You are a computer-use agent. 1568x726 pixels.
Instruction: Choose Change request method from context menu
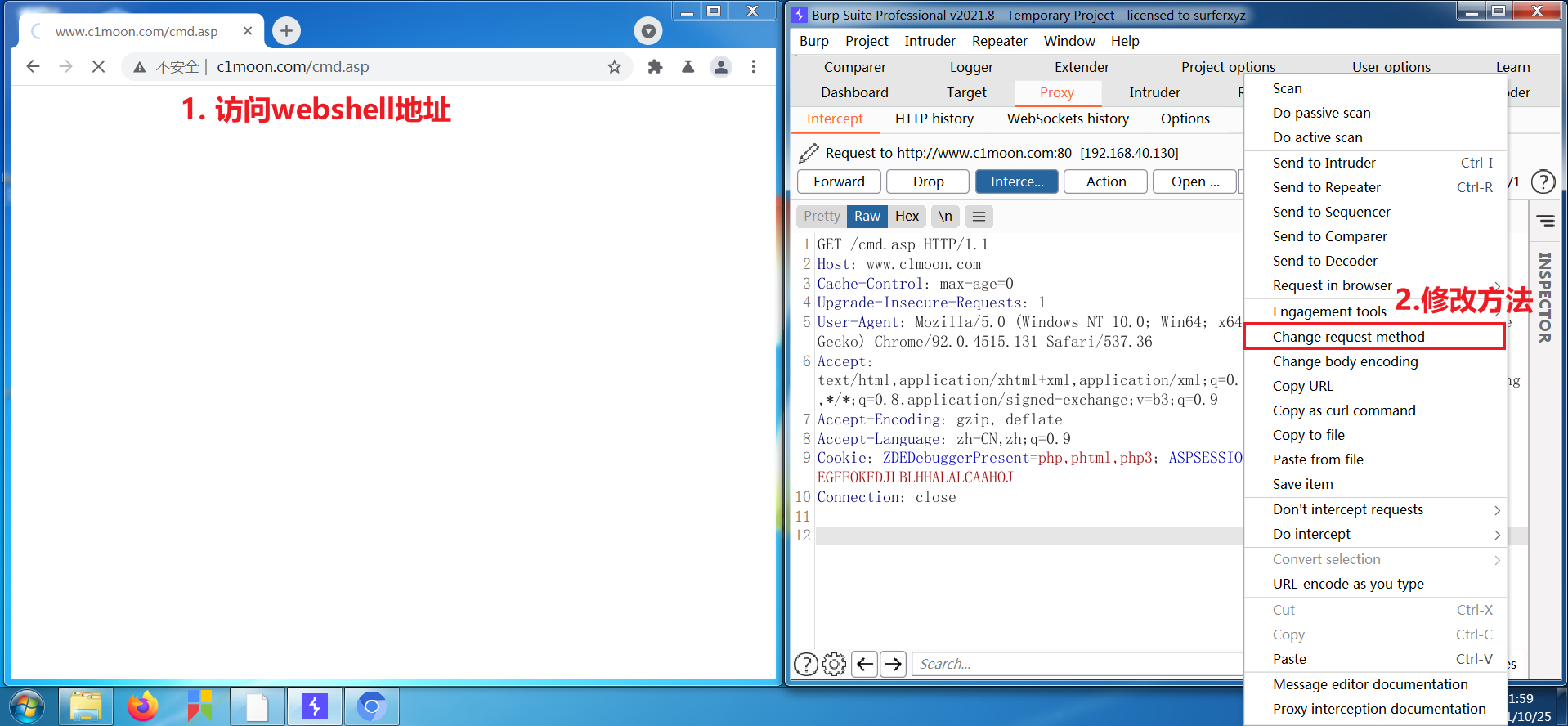pos(1374,337)
